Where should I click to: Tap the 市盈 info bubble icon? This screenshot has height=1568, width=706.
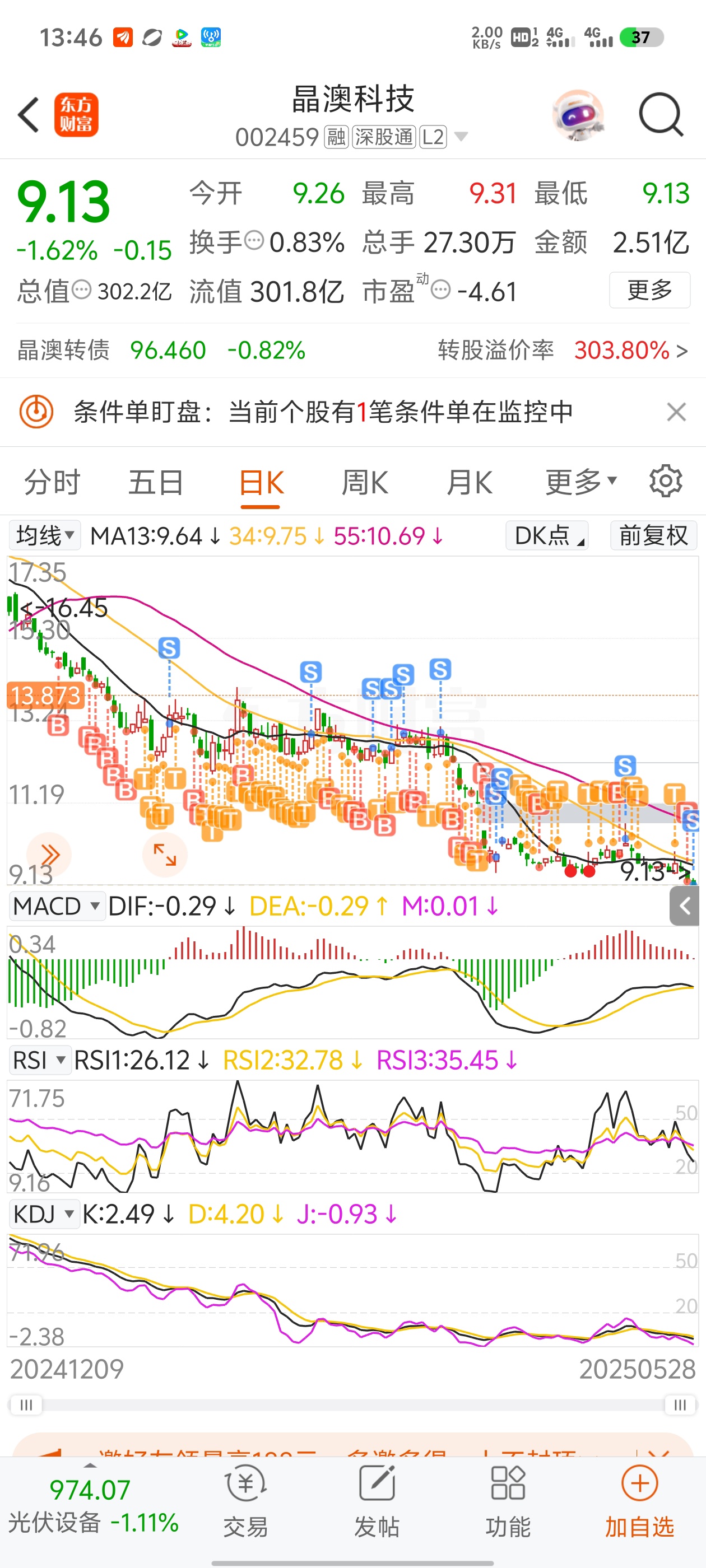(x=440, y=290)
